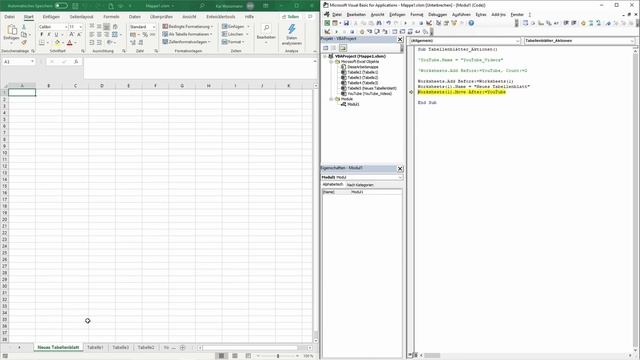Screen dimensions: 640x360
Task: Apply bold formatting in Excel ribbon
Action: click(x=41, y=35)
